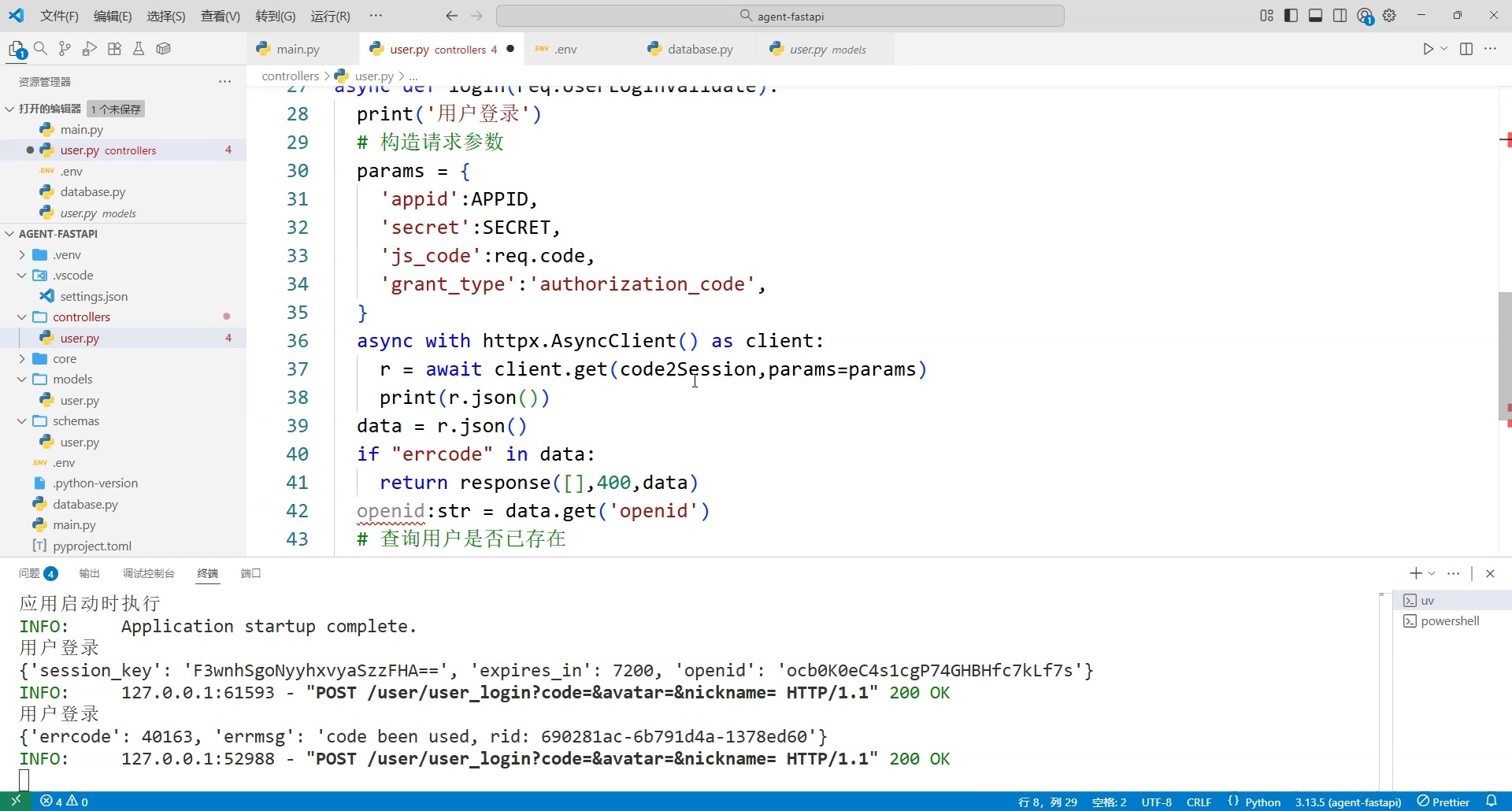1512x811 pixels.
Task: Split the editor to the right
Action: coord(1466,49)
